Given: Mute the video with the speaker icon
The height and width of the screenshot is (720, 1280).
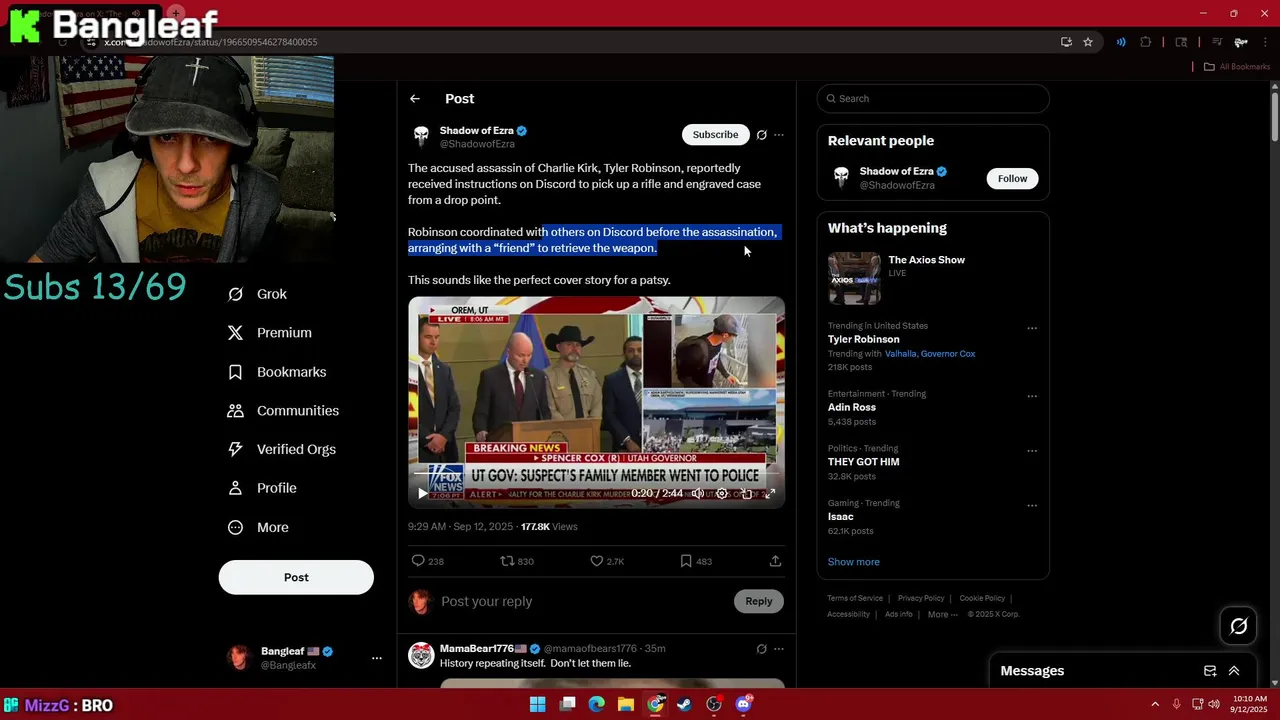Looking at the screenshot, I should (697, 493).
